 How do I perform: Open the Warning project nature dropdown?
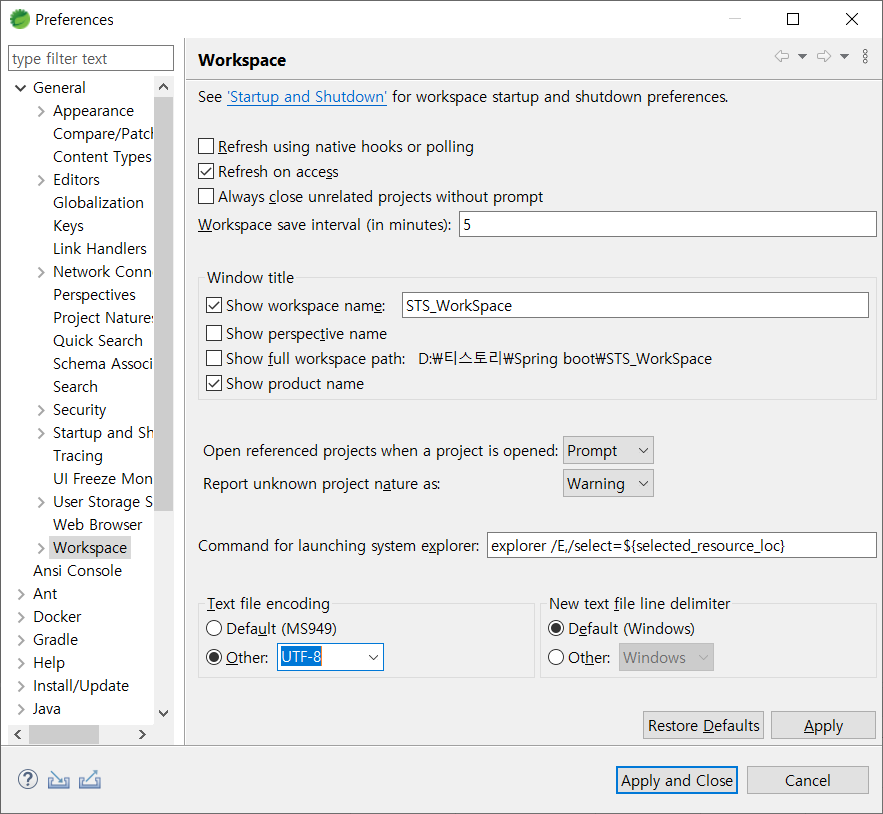(x=608, y=483)
